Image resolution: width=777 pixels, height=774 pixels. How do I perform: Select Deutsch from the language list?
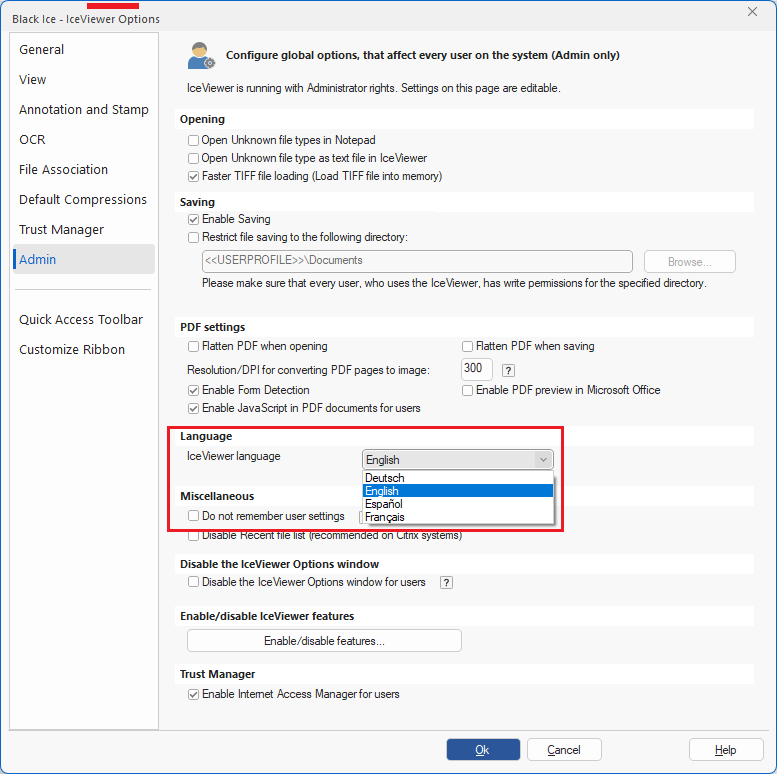[458, 478]
